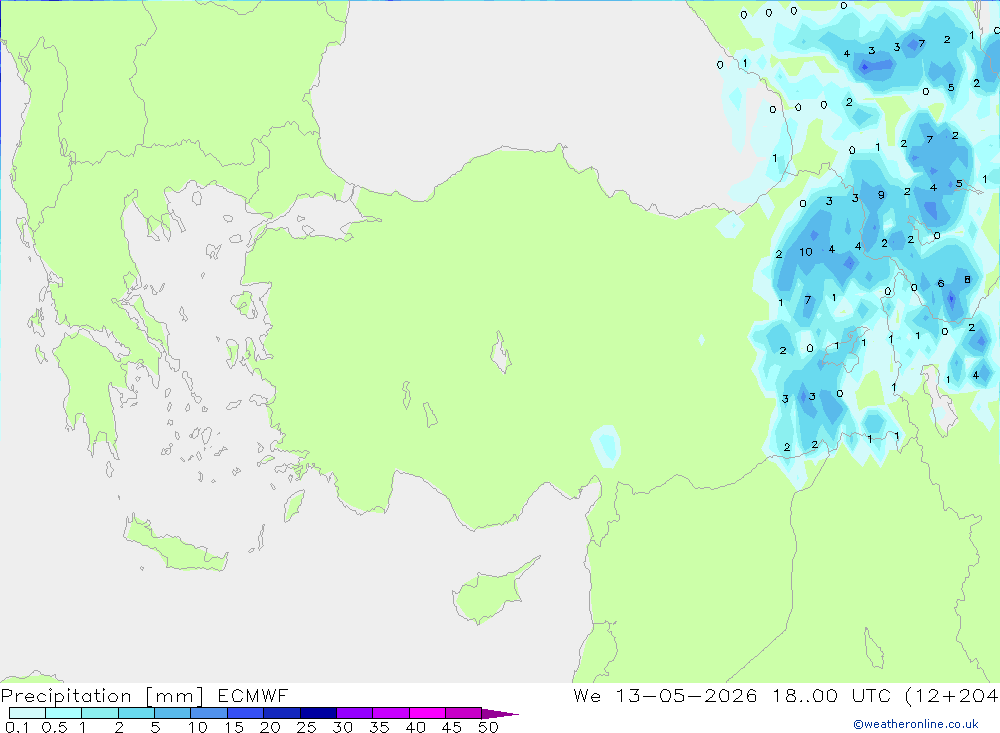Select the legend color between 0.1 and 0.5
Image resolution: width=1000 pixels, height=733 pixels.
pyautogui.click(x=27, y=713)
